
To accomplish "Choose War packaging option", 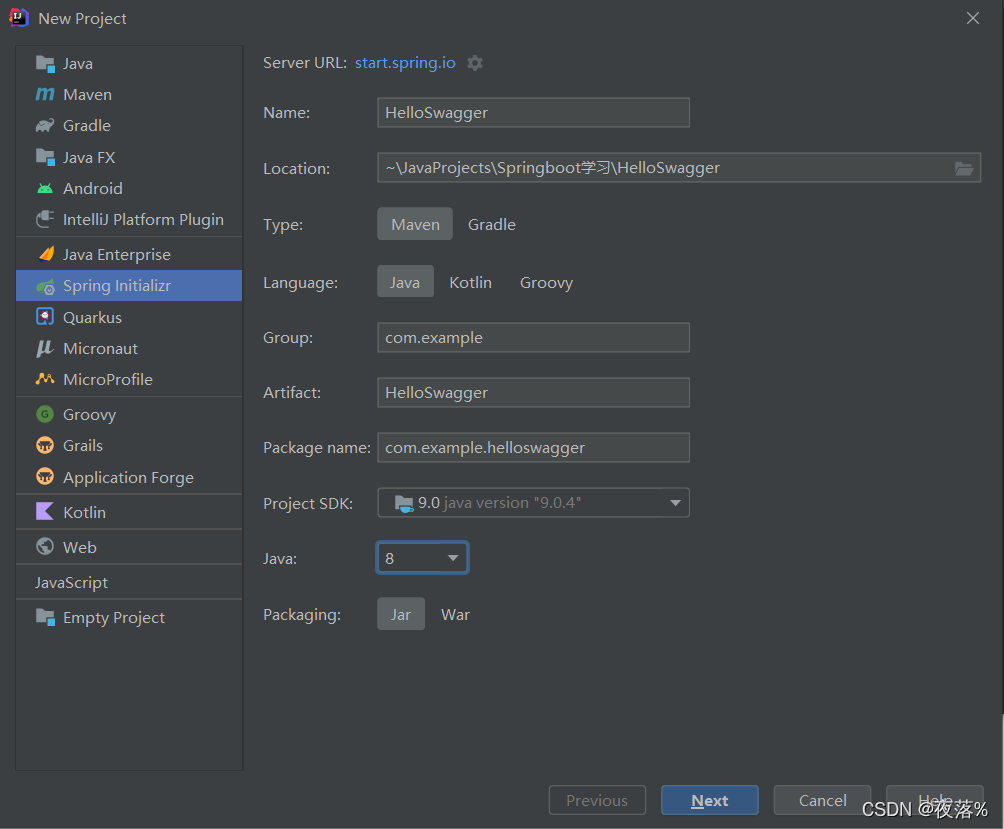I will [455, 615].
